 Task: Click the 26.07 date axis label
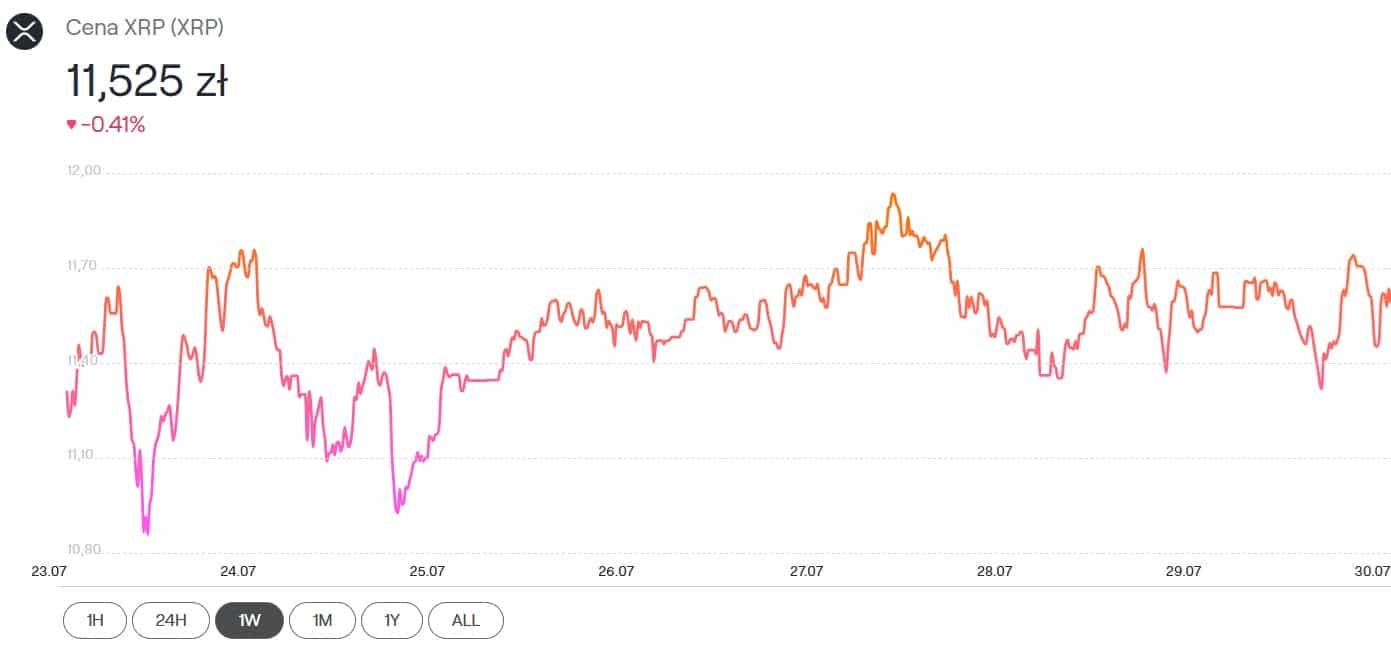616,571
